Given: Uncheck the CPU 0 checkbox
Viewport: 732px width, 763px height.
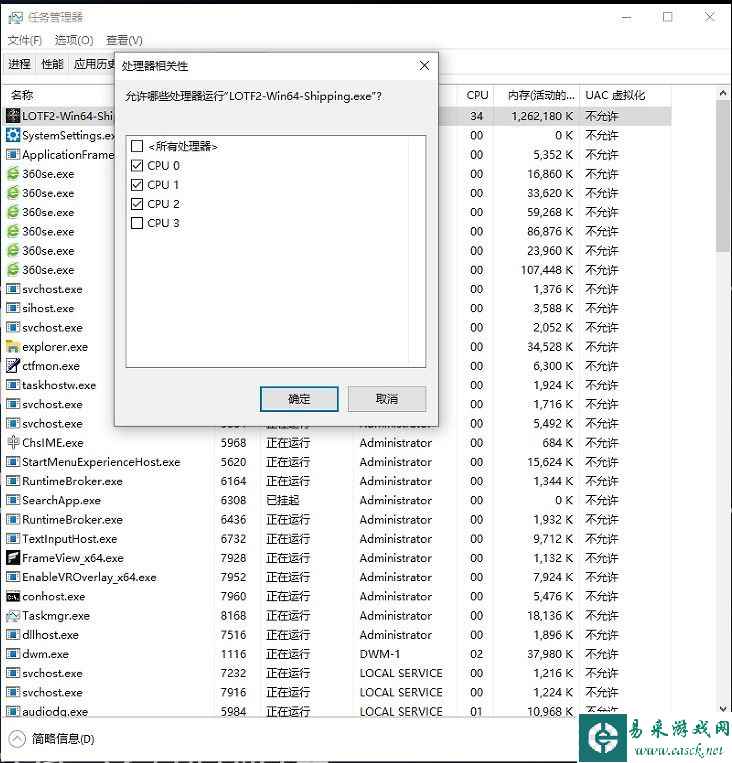Looking at the screenshot, I should [x=137, y=165].
